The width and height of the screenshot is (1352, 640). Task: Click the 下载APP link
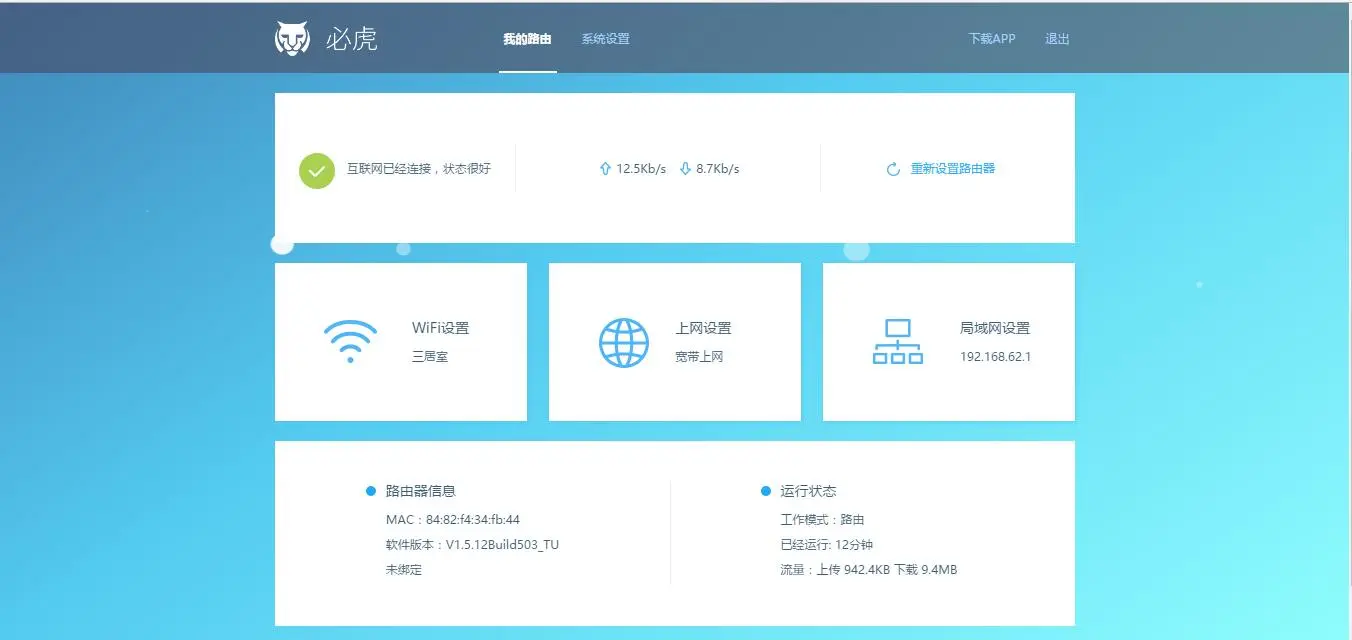(991, 39)
